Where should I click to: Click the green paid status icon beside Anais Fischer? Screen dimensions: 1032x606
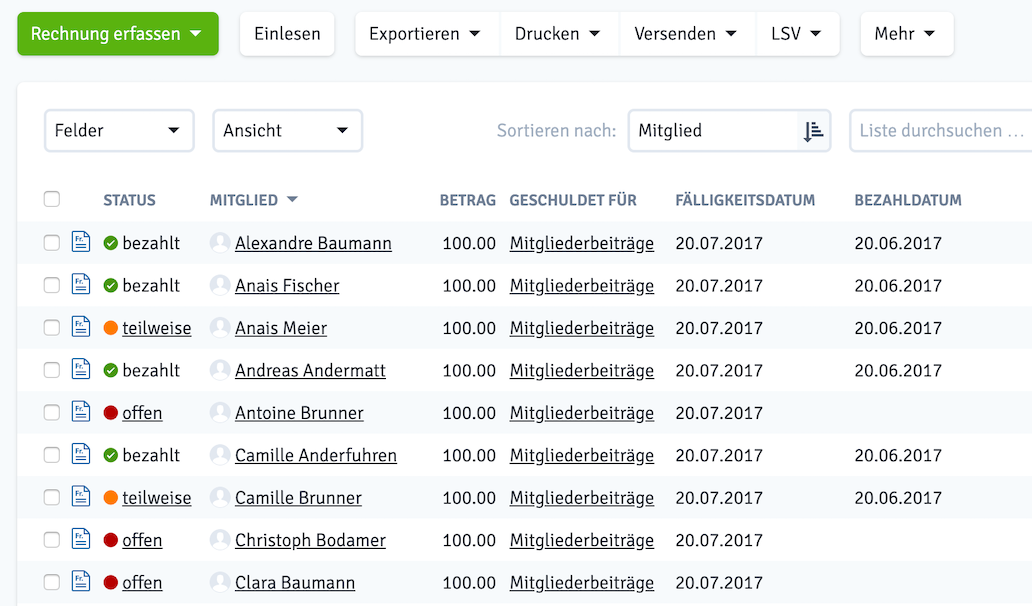(108, 284)
